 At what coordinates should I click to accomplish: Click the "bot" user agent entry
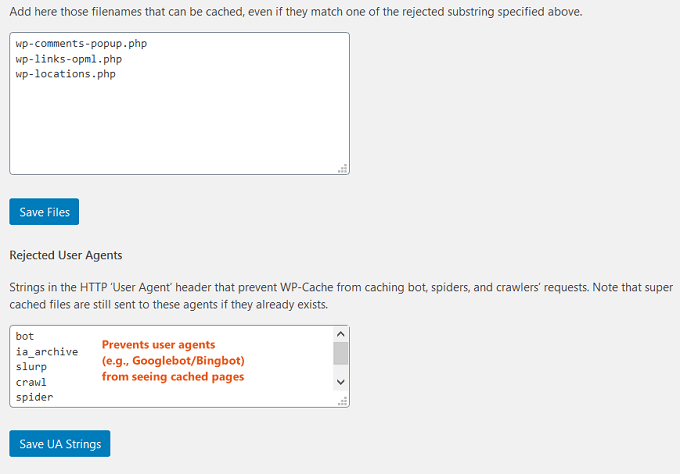tap(25, 336)
